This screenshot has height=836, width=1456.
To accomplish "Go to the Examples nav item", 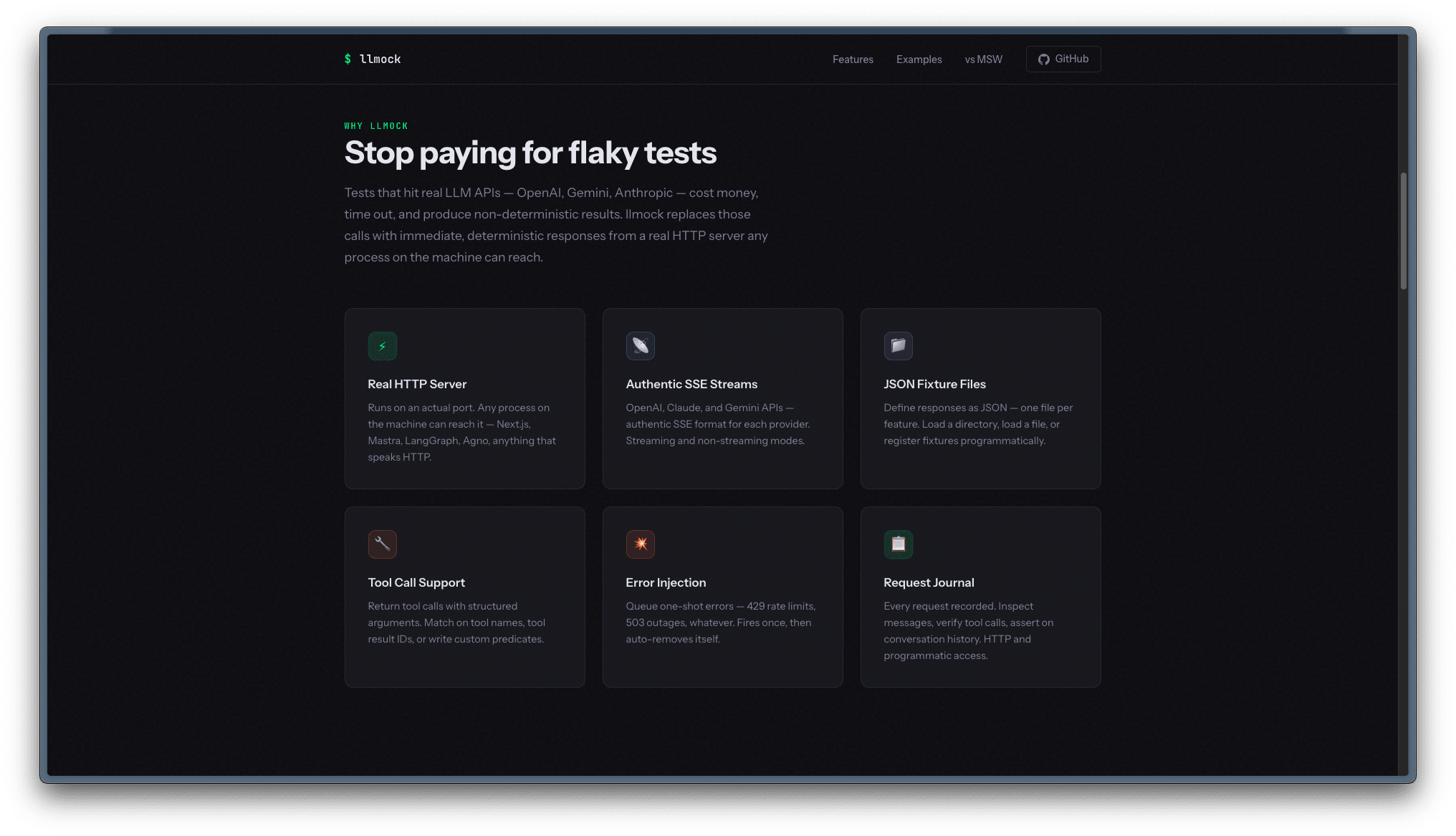I will pos(919,59).
